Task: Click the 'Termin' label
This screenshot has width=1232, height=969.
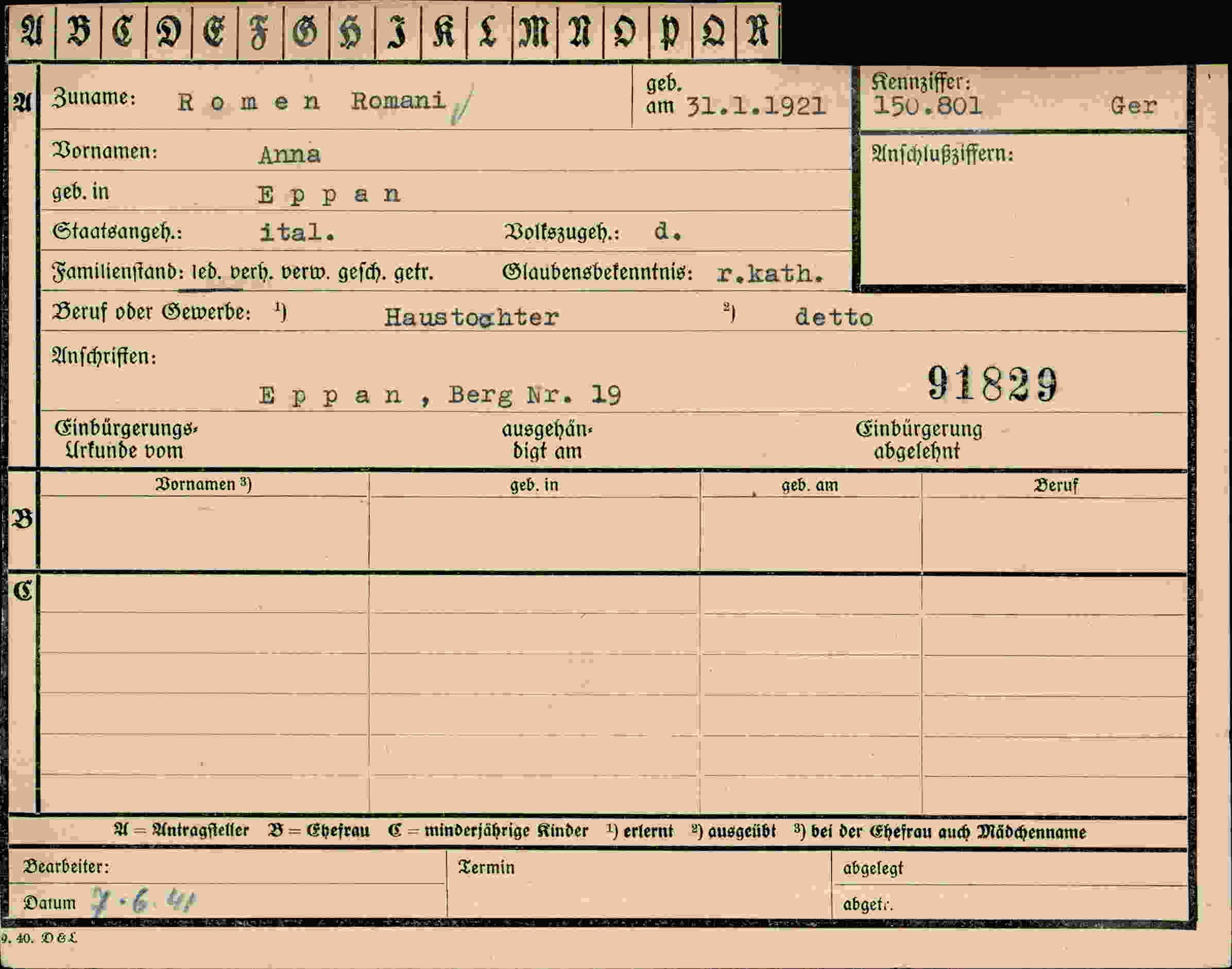Action: pyautogui.click(x=486, y=868)
